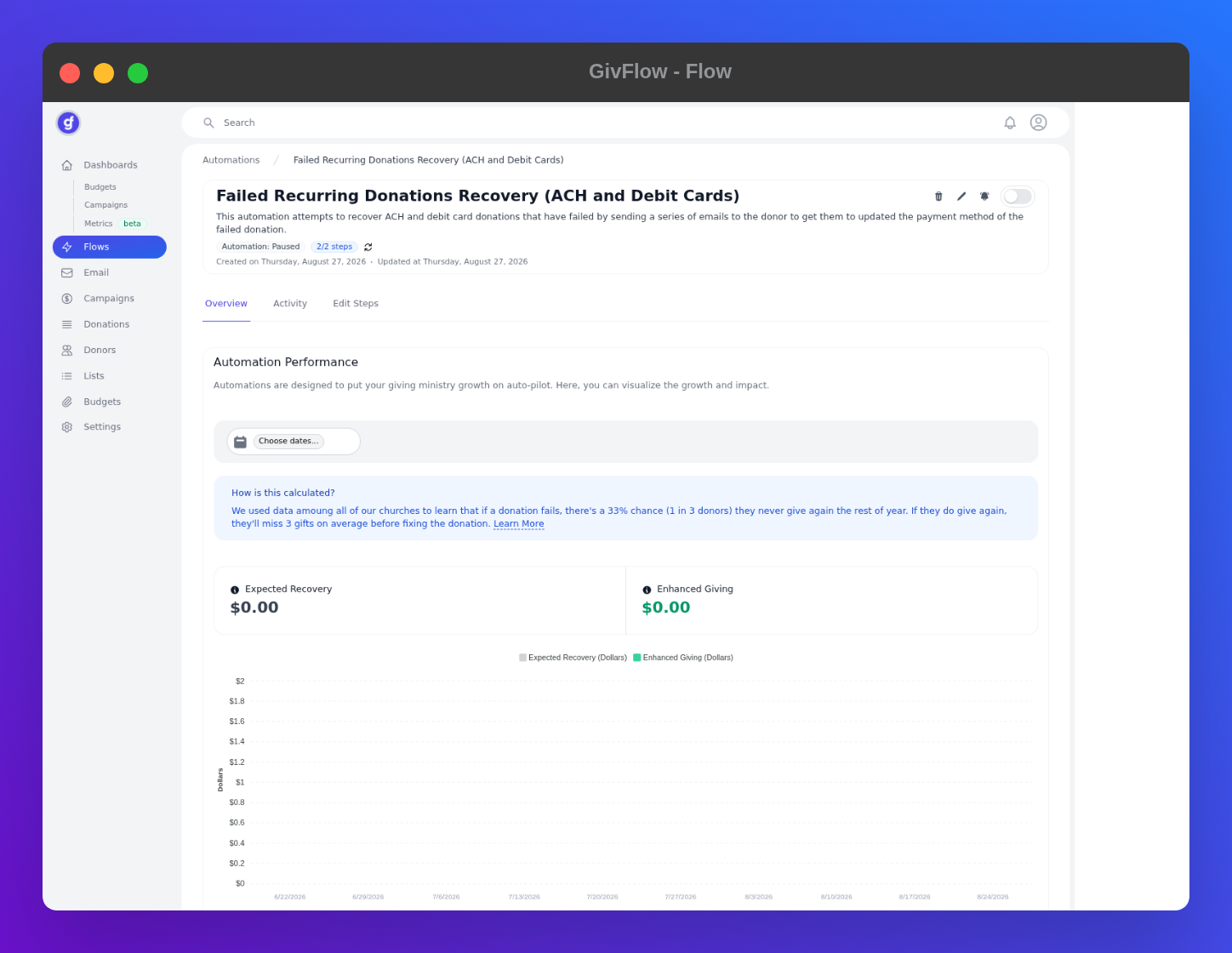The height and width of the screenshot is (953, 1232).
Task: Edit automation with the pencil icon
Action: click(961, 197)
